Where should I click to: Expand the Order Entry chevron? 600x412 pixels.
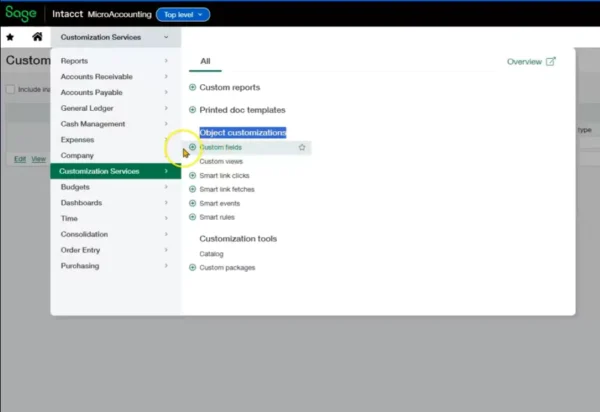click(x=166, y=250)
